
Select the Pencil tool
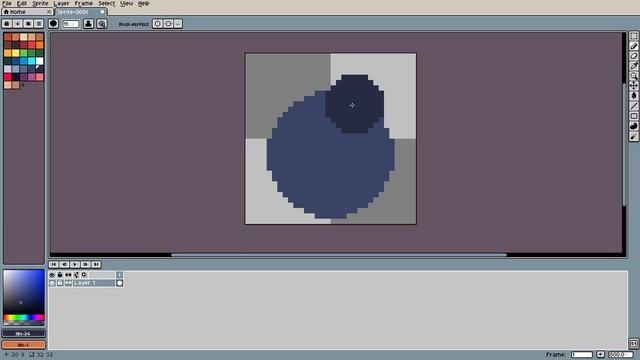[633, 46]
